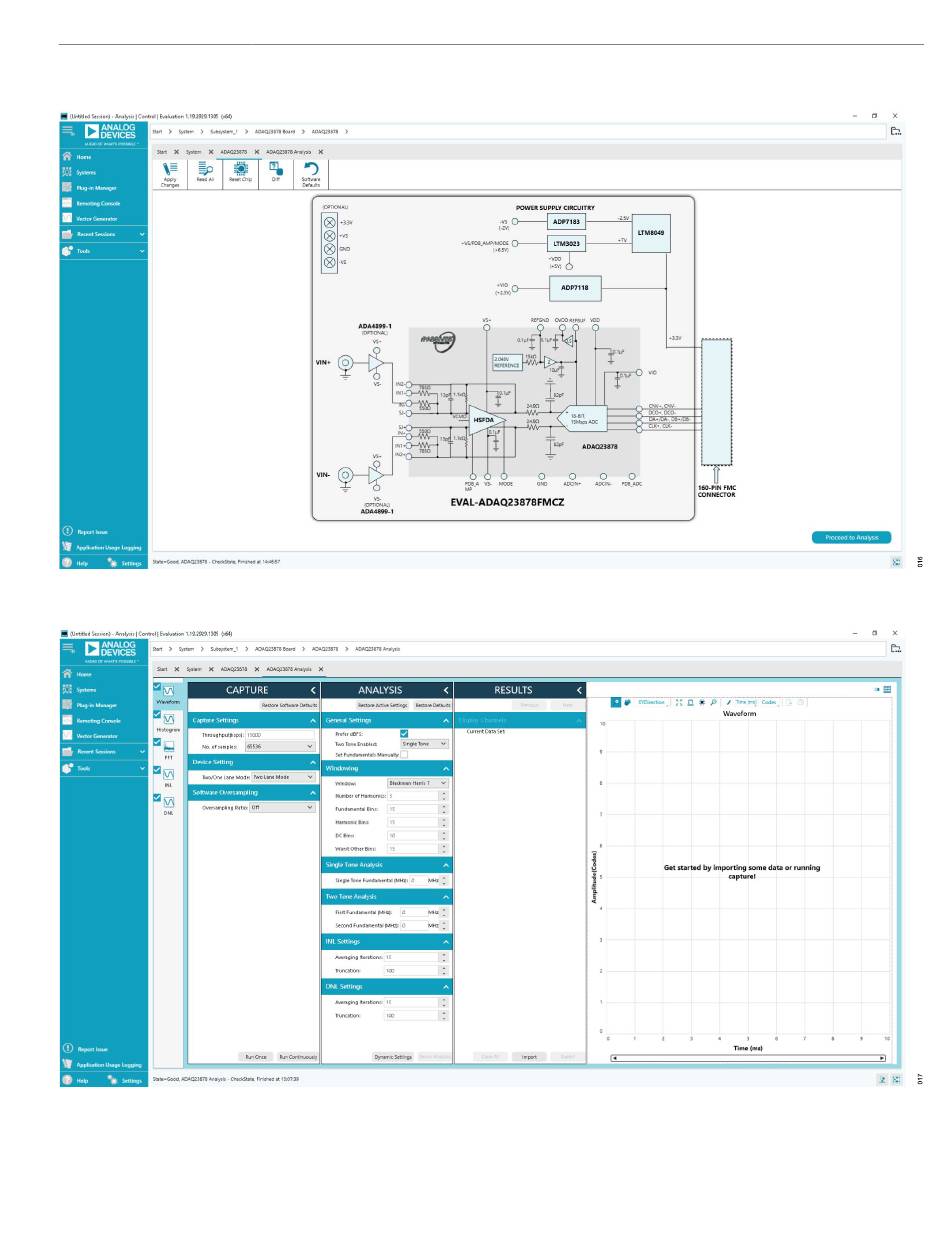The width and height of the screenshot is (950, 1248).
Task: Collapse the CAPTURE panel with its arrow
Action: pyautogui.click(x=312, y=690)
